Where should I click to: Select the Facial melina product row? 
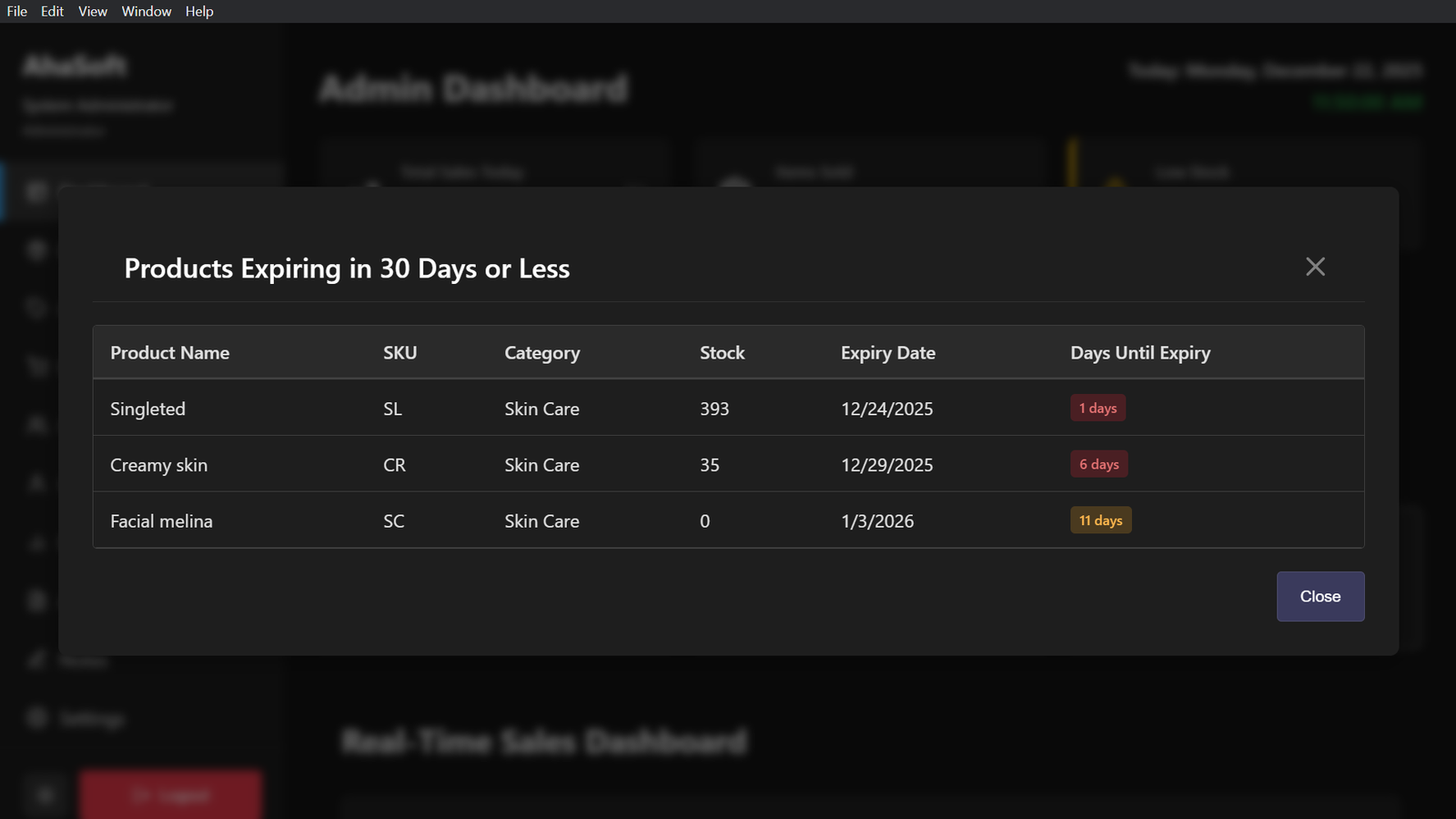(162, 521)
